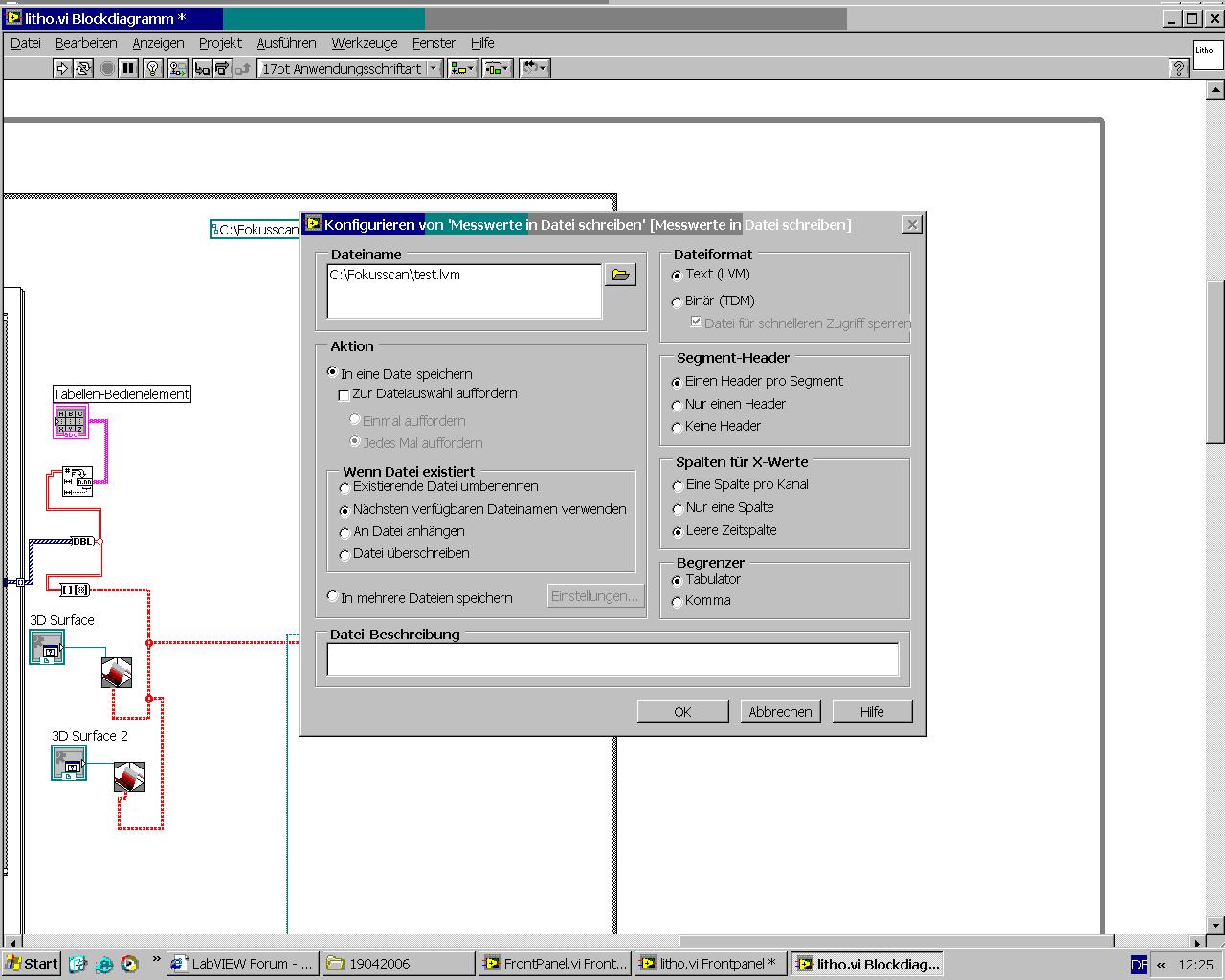Click the third quick launch icon in taskbar
The height and width of the screenshot is (980, 1225).
pyautogui.click(x=129, y=964)
